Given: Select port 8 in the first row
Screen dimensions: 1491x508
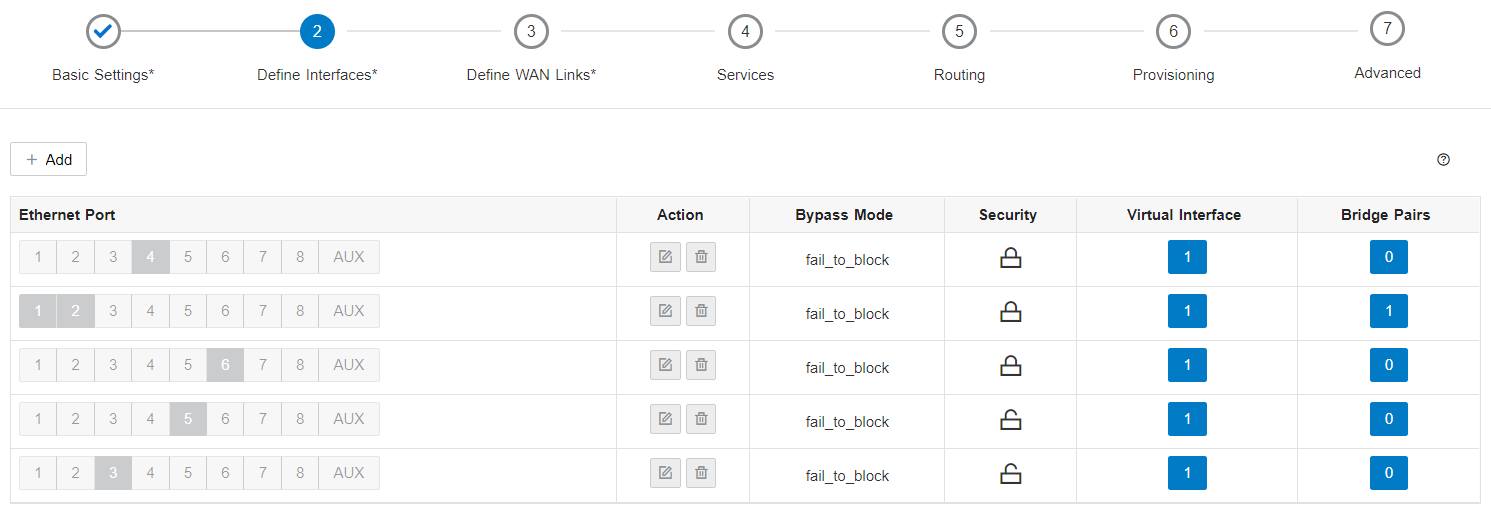Looking at the screenshot, I should coord(300,257).
